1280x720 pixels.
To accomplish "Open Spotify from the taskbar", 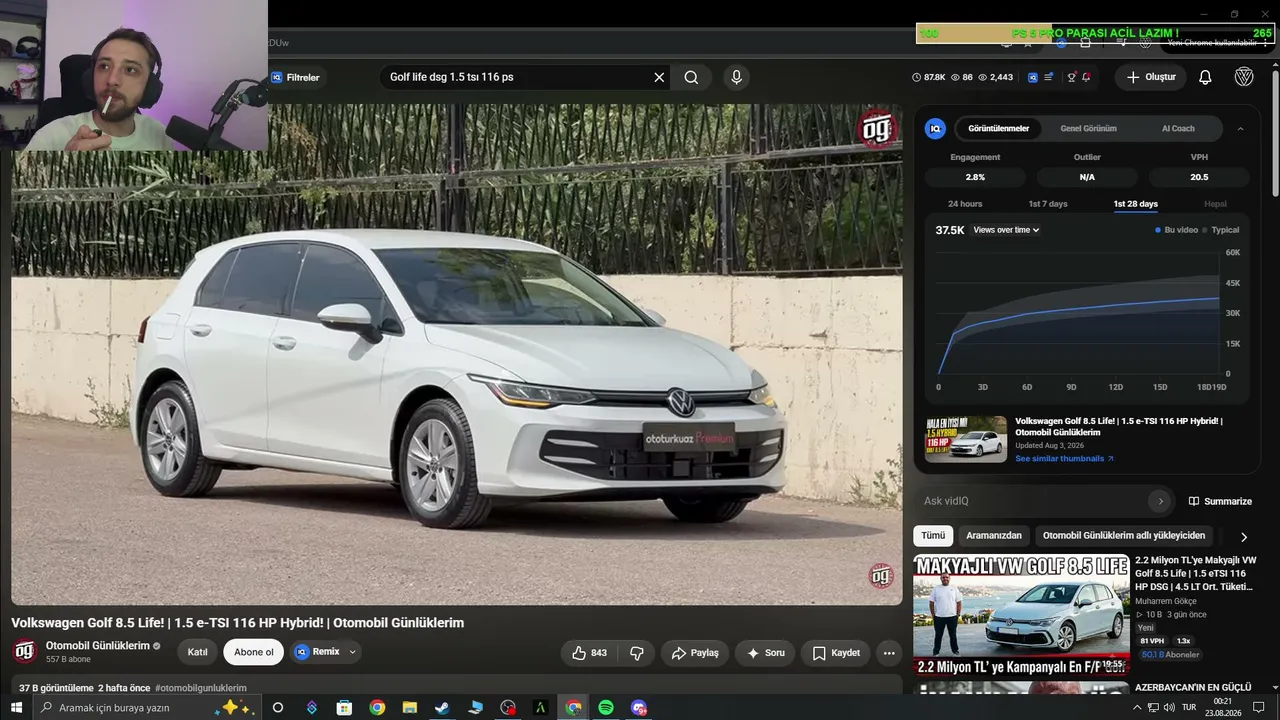I will 606,708.
